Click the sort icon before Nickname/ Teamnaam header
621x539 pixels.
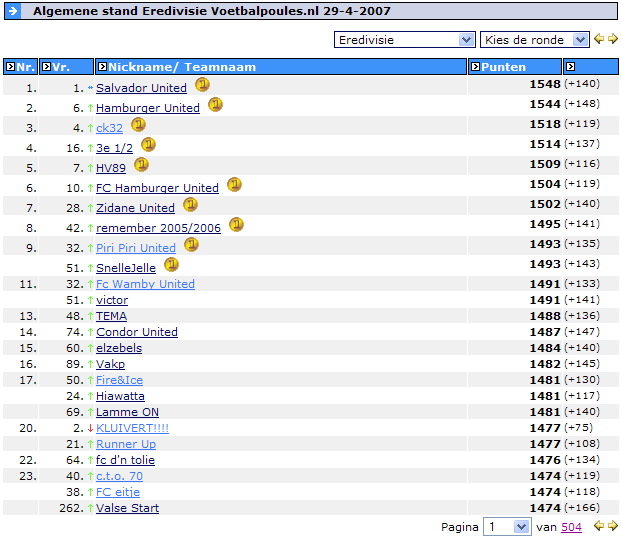102,67
